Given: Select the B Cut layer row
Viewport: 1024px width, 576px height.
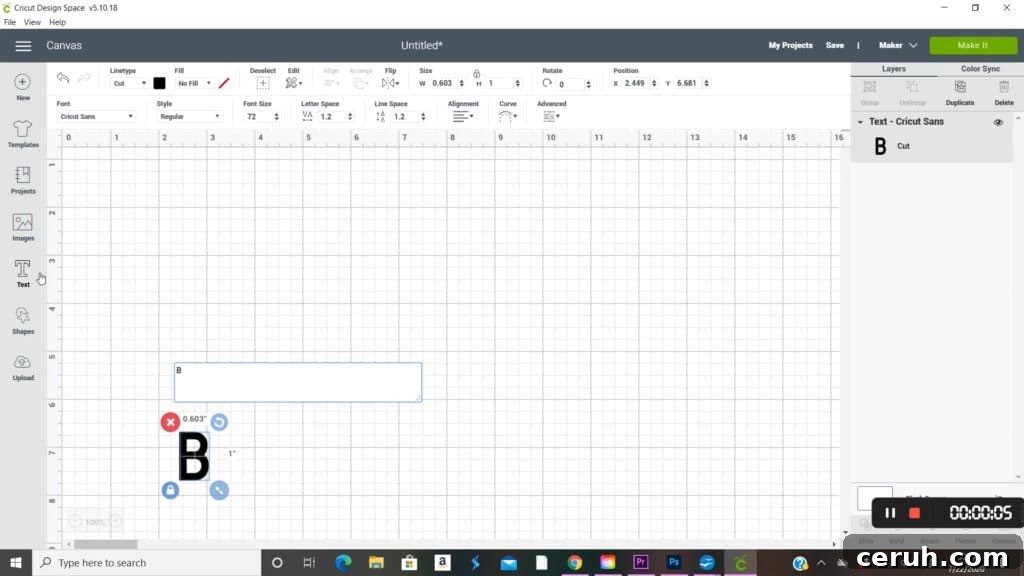Looking at the screenshot, I should (932, 146).
